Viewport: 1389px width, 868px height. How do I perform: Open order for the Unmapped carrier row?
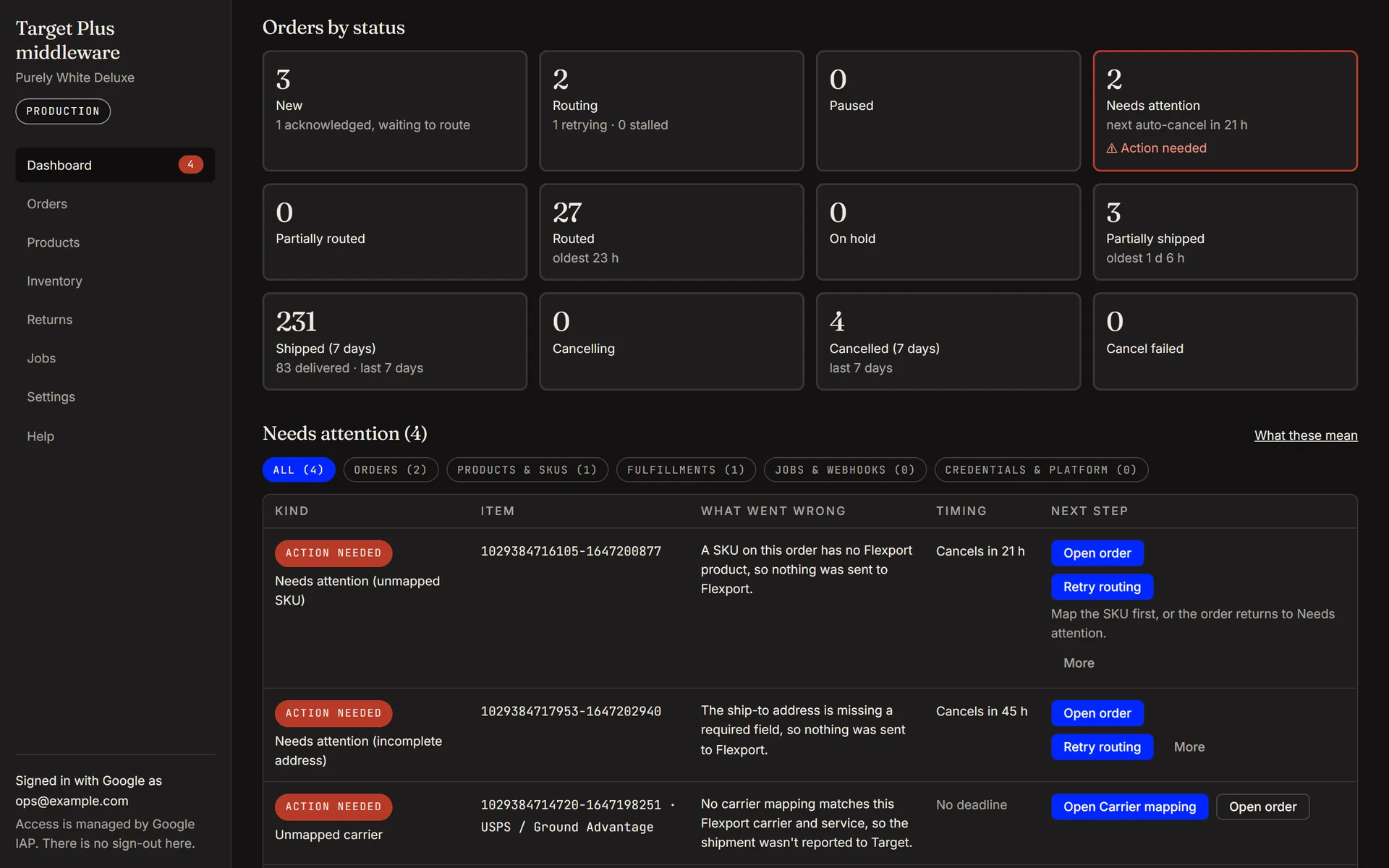pos(1263,807)
